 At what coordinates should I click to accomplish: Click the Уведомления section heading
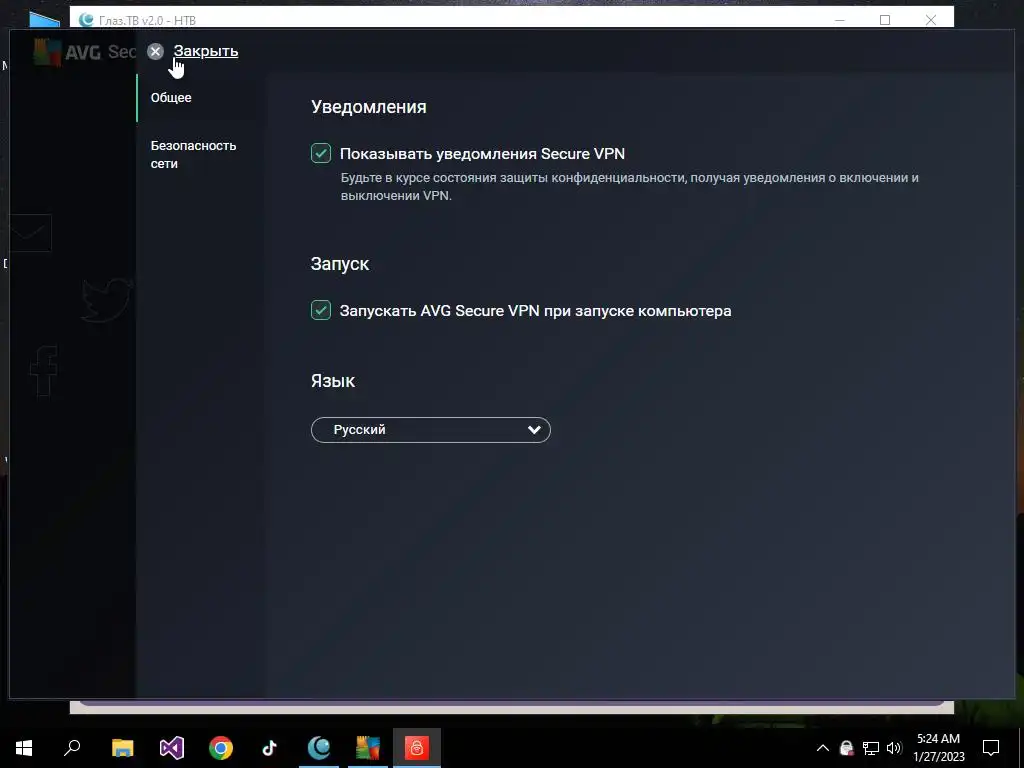tap(368, 106)
